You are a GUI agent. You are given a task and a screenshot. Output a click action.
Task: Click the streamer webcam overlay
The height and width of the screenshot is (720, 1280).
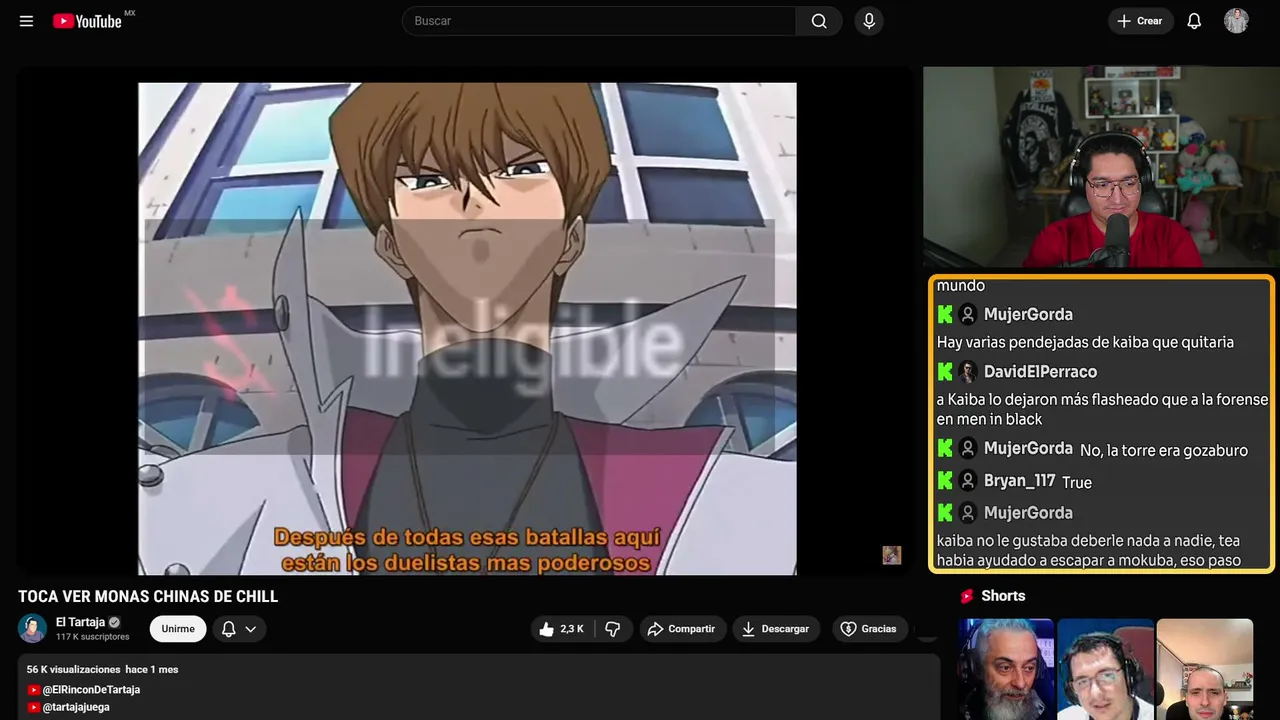(x=1099, y=167)
